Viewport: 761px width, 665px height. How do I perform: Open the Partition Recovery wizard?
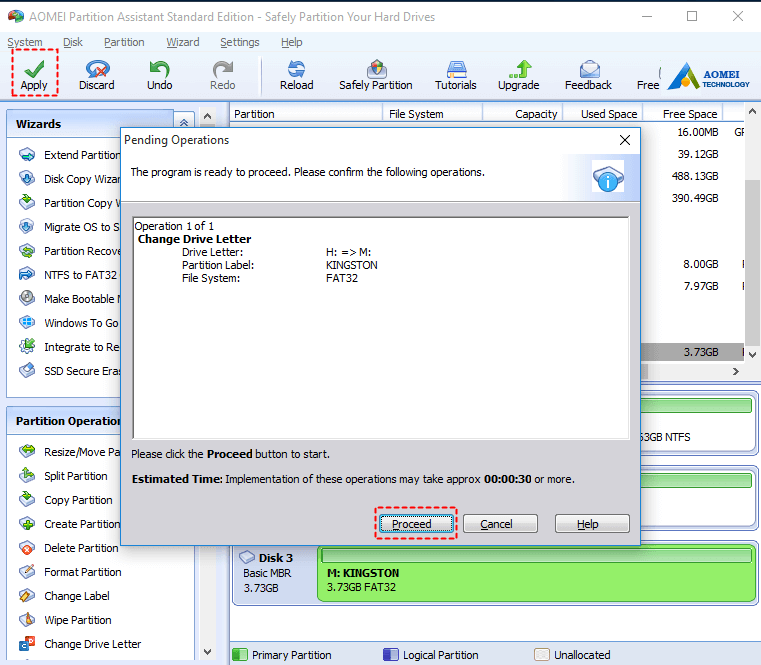click(69, 251)
